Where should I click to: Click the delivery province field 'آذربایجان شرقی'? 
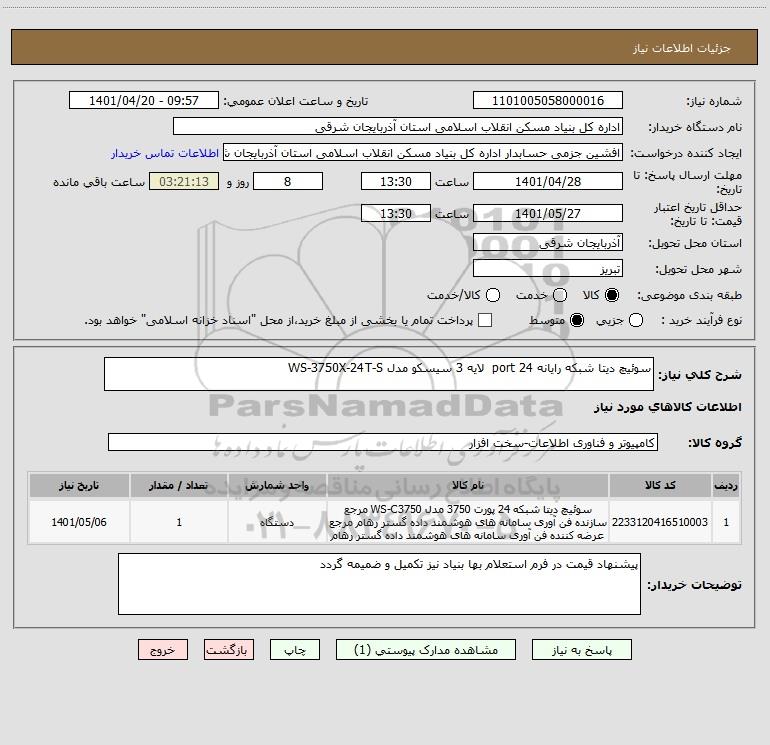548,243
